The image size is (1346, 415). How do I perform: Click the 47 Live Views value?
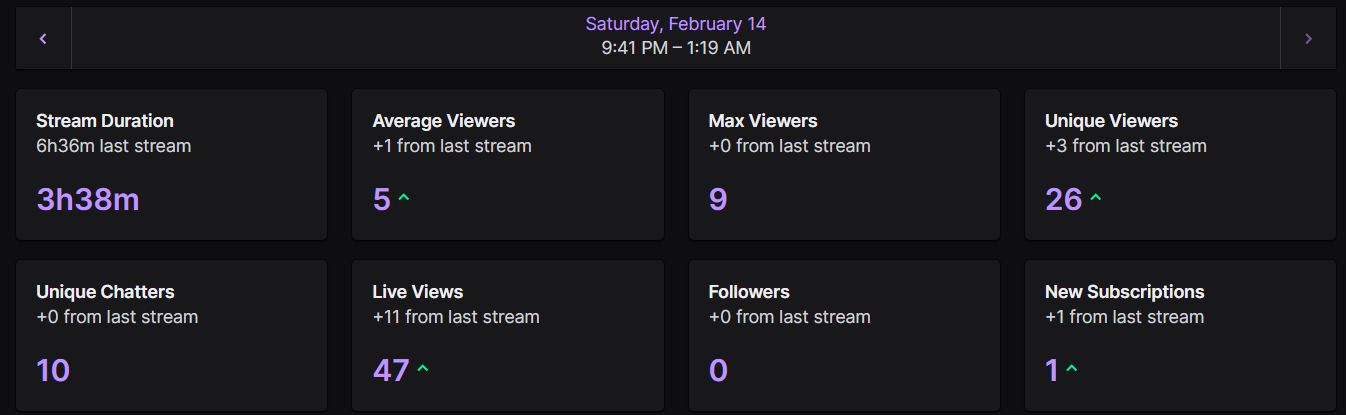coord(391,371)
